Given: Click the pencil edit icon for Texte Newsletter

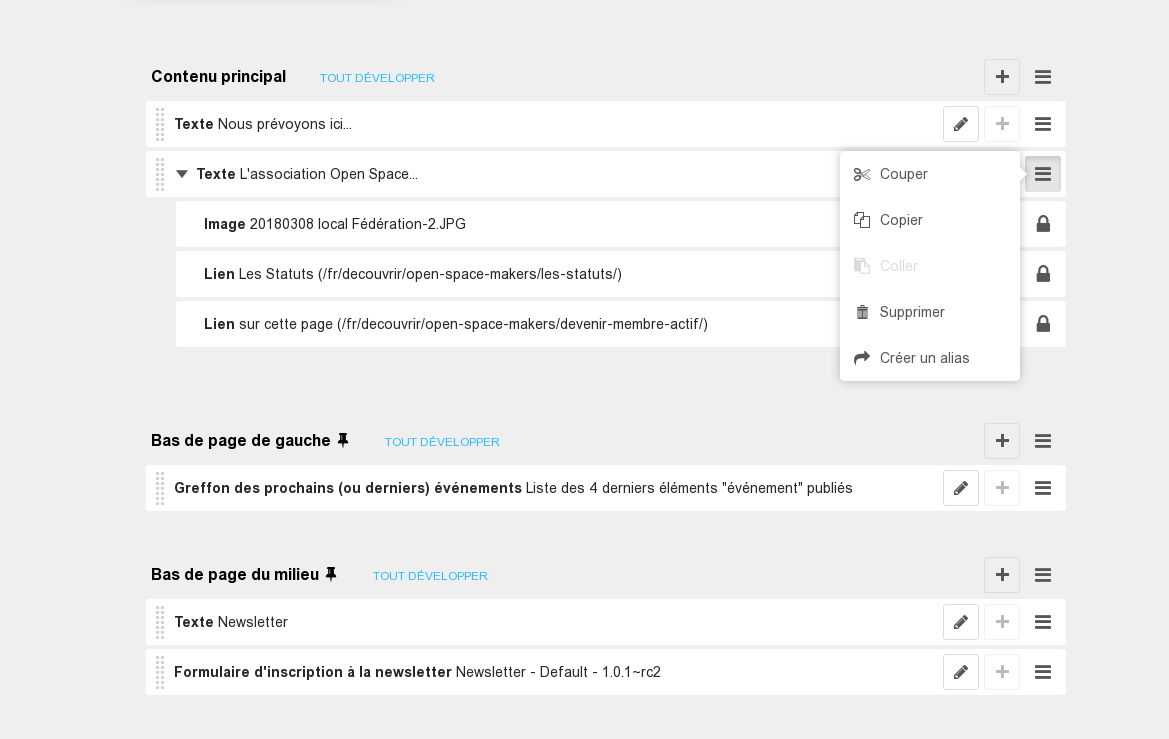Looking at the screenshot, I should coord(960,622).
